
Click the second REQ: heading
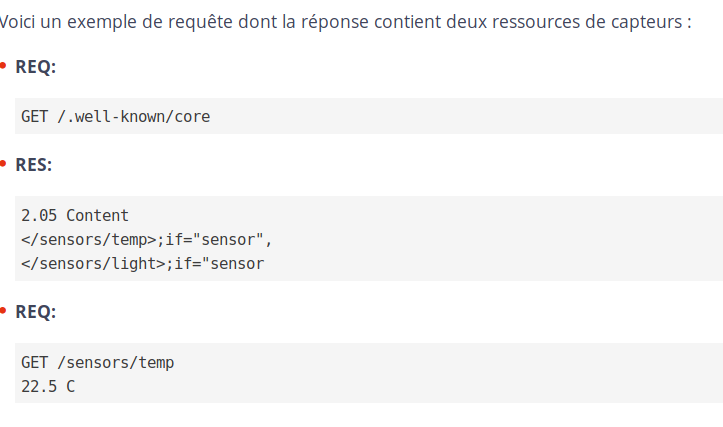coord(36,312)
